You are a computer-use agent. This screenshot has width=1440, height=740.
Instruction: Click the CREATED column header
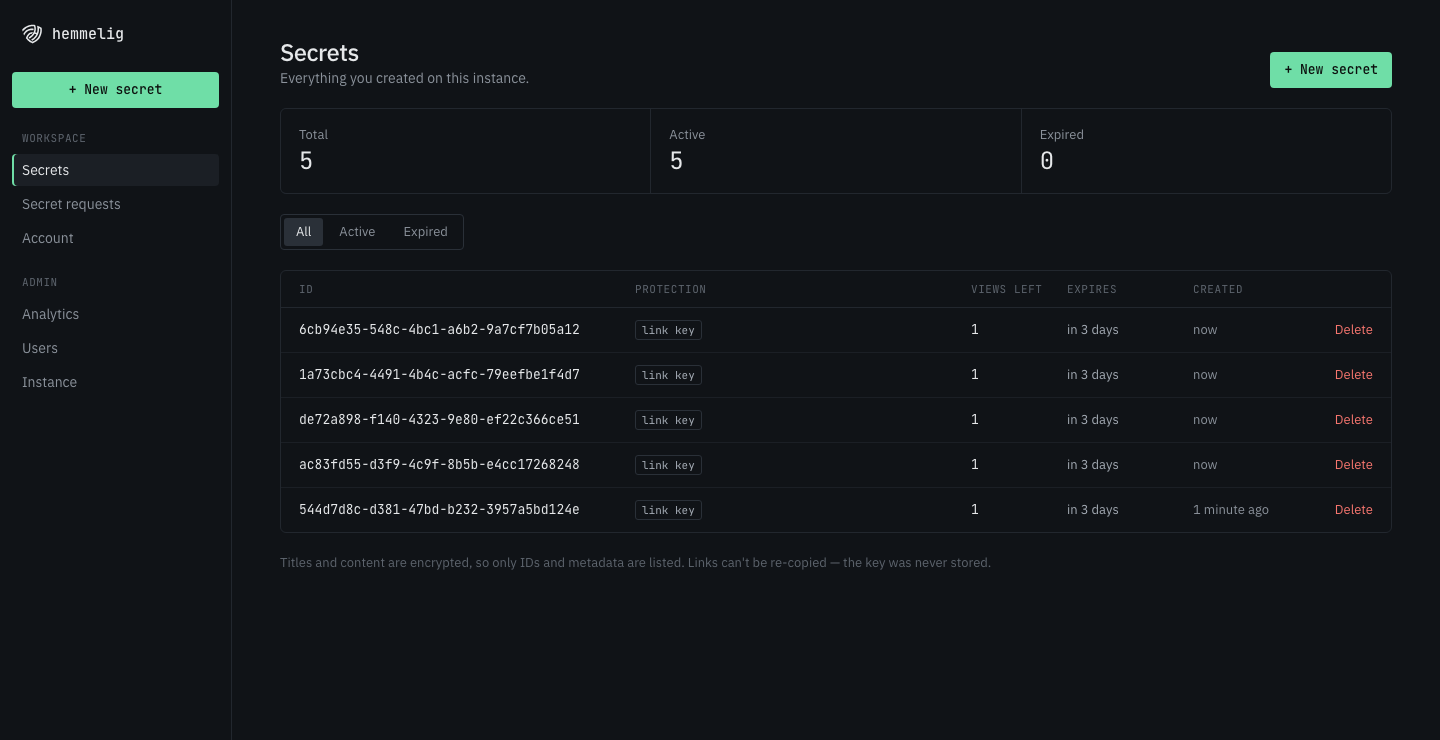coord(1218,290)
